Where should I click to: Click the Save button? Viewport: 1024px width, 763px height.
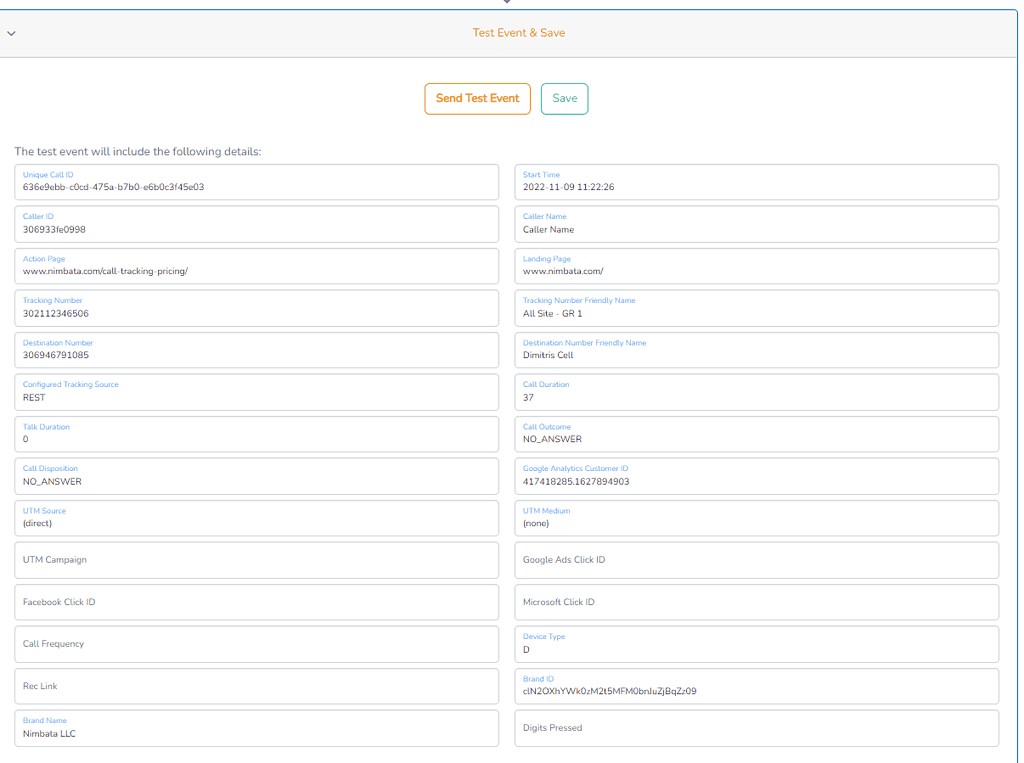pyautogui.click(x=564, y=98)
